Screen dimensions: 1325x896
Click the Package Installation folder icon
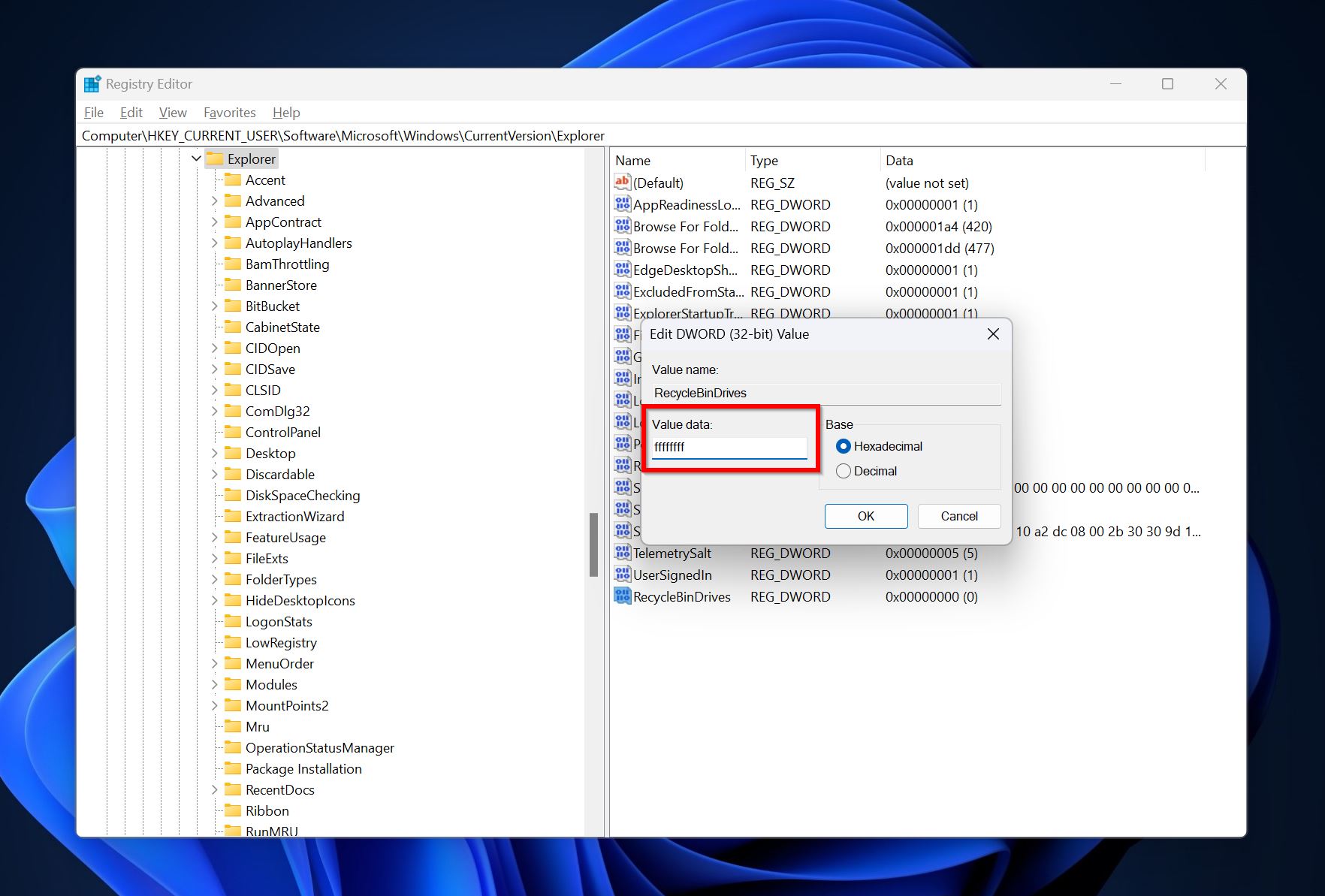[233, 768]
